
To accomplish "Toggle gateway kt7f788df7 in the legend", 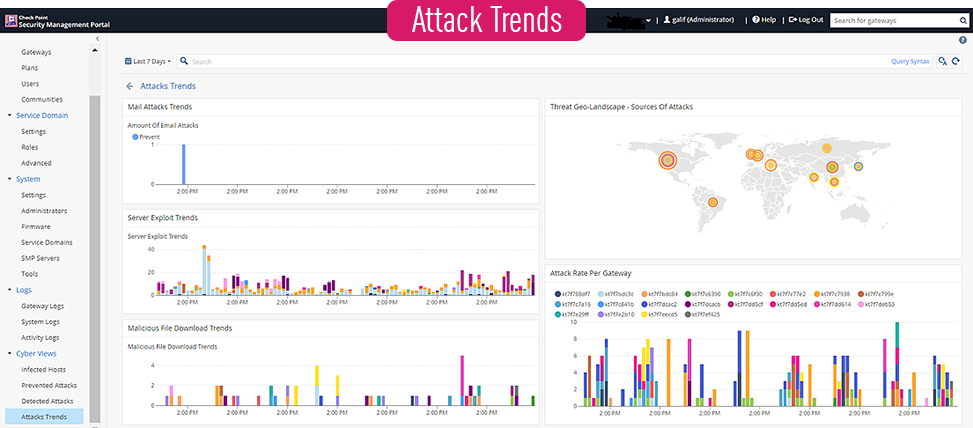I will pyautogui.click(x=575, y=294).
